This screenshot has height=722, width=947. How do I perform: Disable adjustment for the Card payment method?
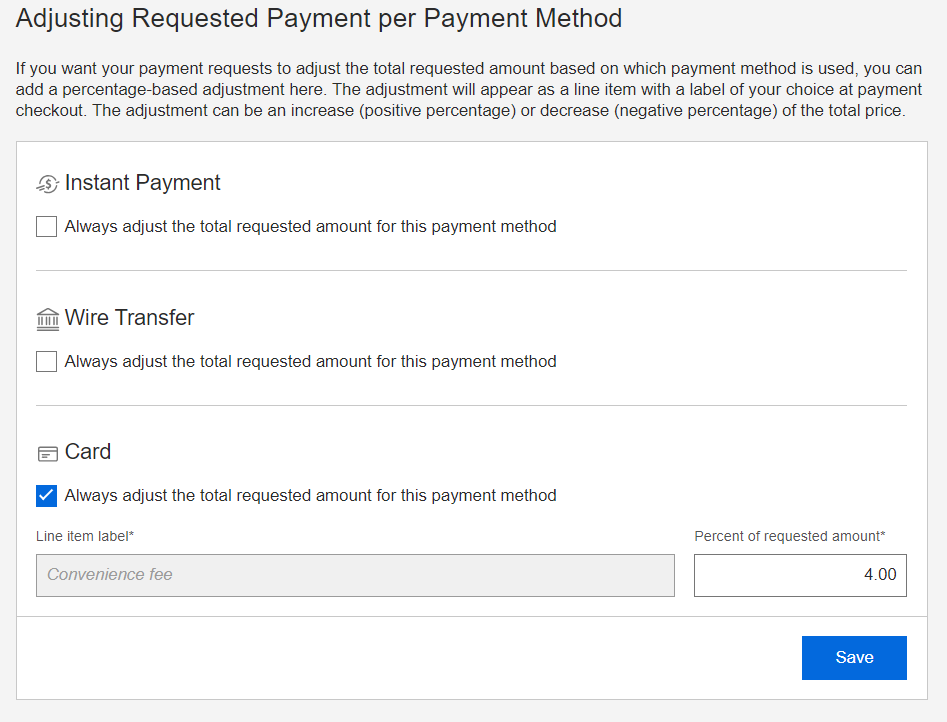tap(45, 495)
